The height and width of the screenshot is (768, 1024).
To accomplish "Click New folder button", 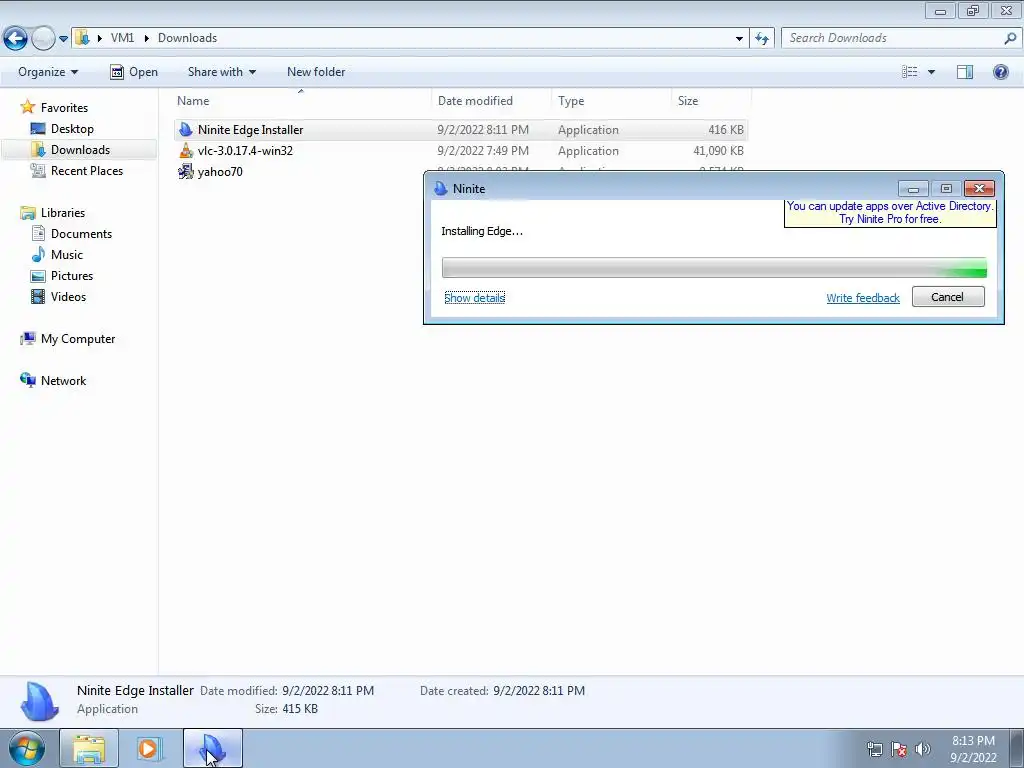I will click(x=316, y=72).
